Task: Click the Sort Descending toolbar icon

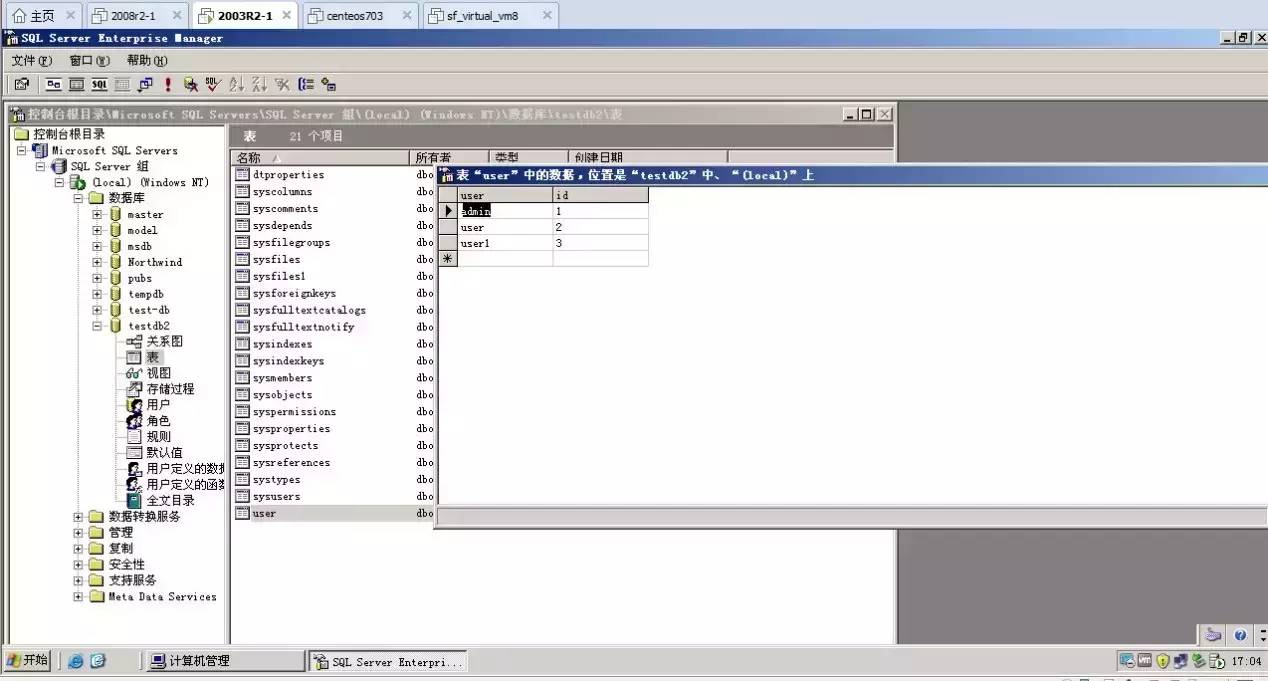Action: (259, 84)
